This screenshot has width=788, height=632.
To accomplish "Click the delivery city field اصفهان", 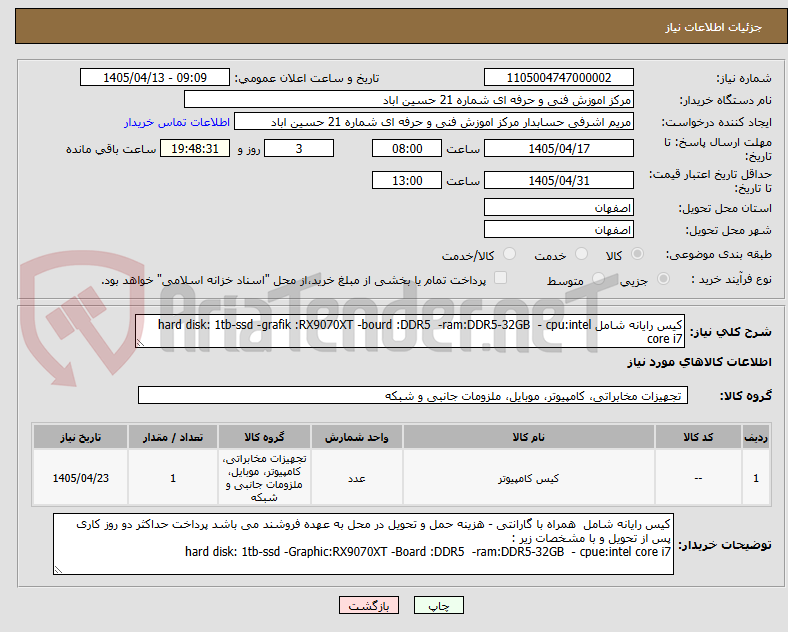I will point(558,230).
